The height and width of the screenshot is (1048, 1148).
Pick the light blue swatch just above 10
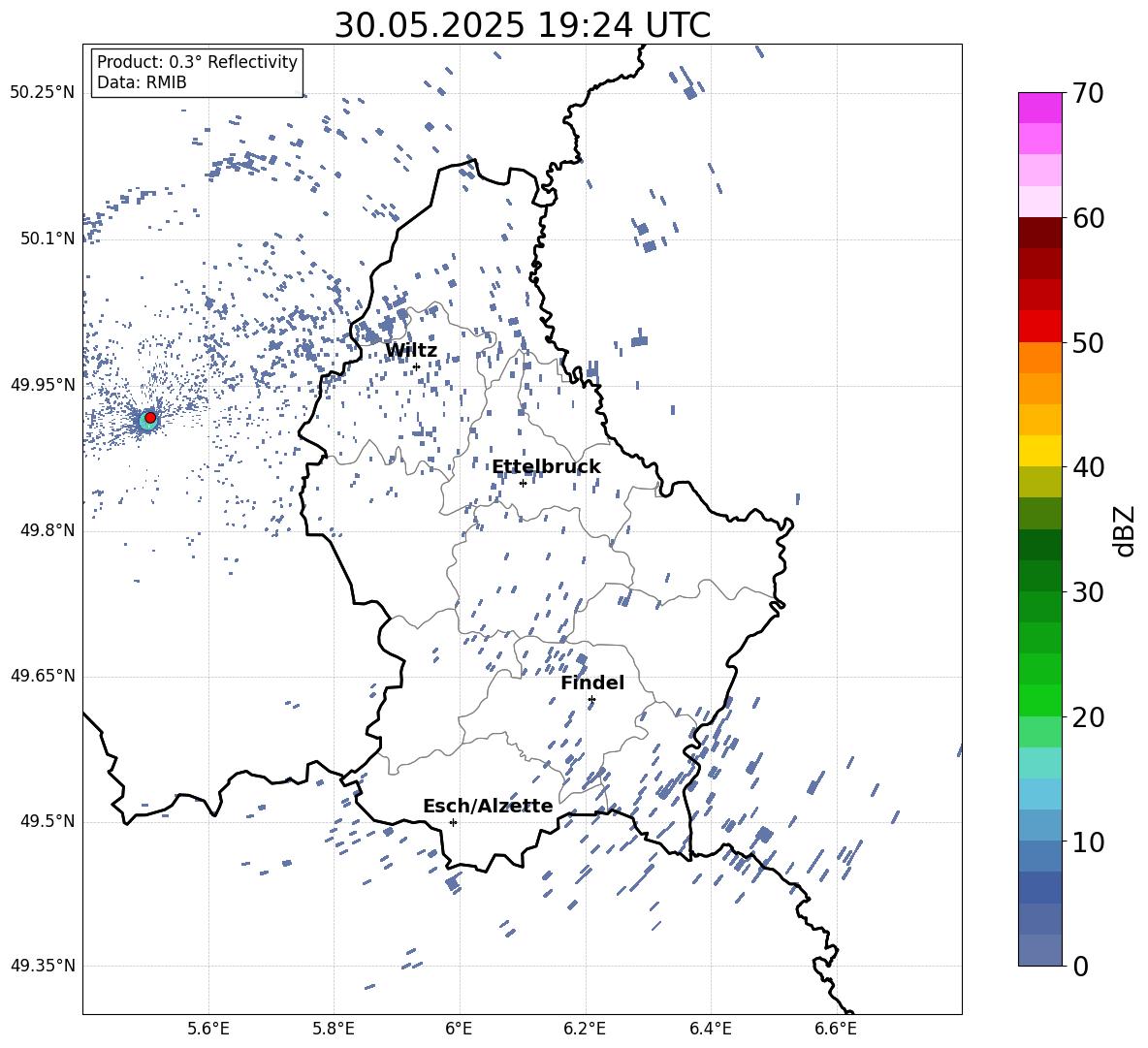coord(1039,825)
